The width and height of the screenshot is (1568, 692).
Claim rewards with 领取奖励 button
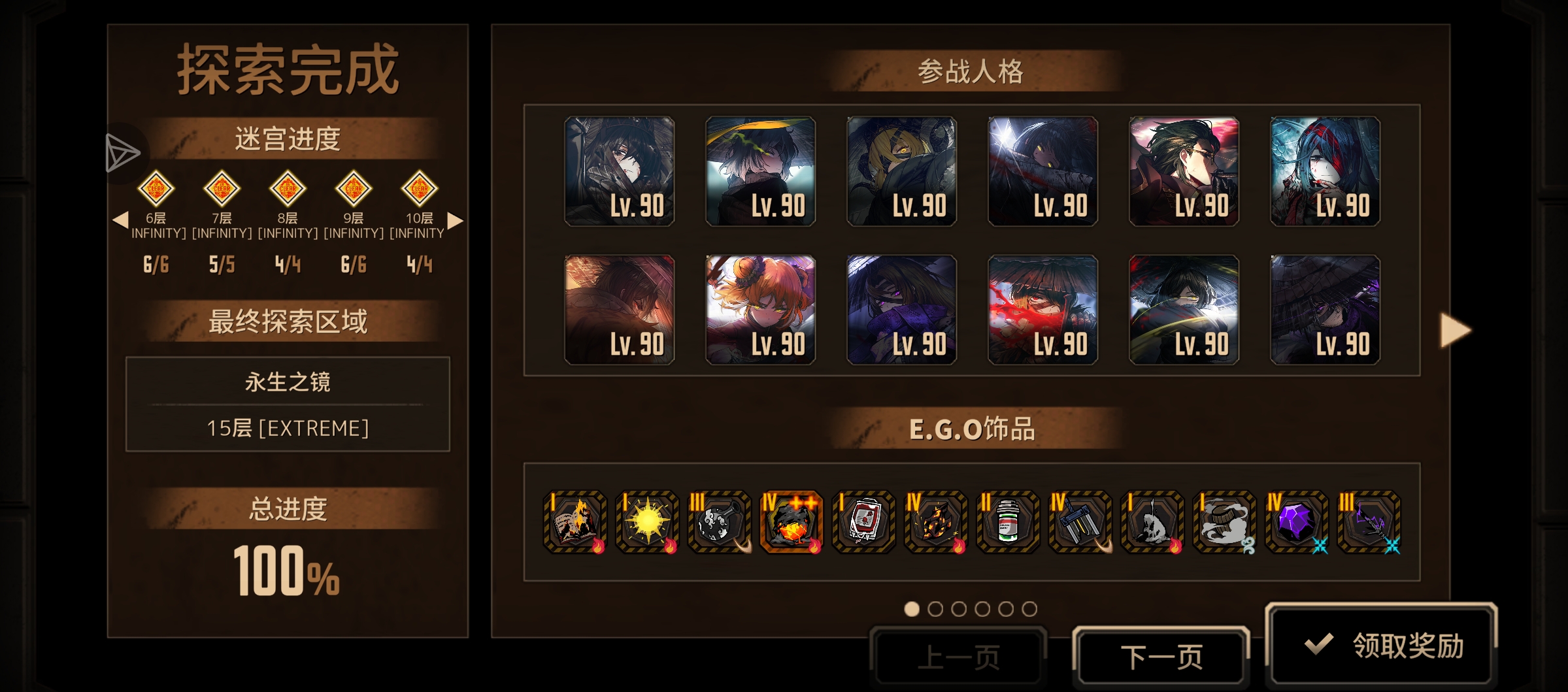coord(1382,646)
